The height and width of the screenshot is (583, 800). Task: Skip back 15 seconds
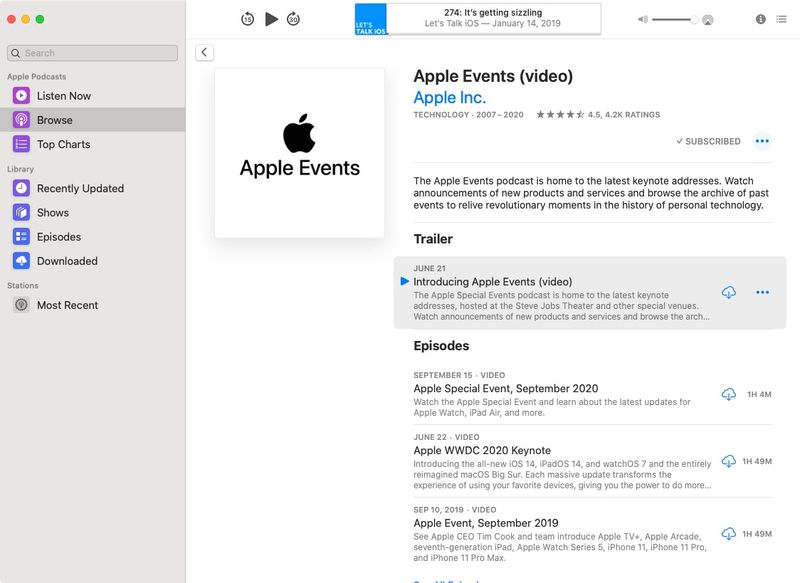click(x=247, y=19)
